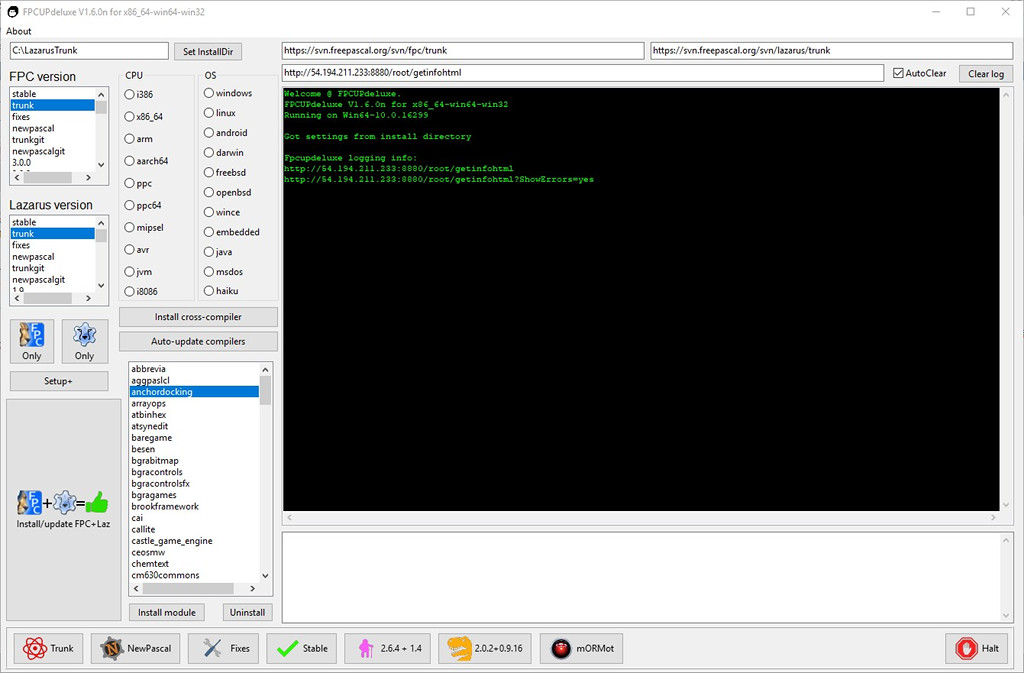Click FPC version list scroll-up arrow
1024x673 pixels.
pyautogui.click(x=101, y=93)
